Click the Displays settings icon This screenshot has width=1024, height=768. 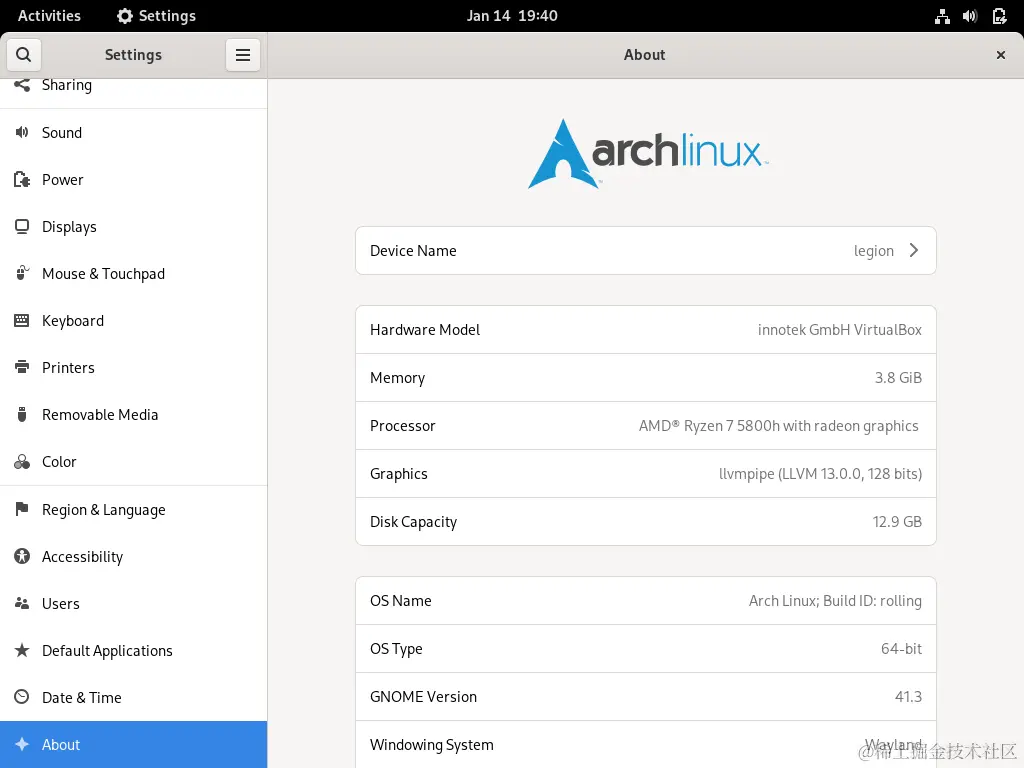[21, 226]
